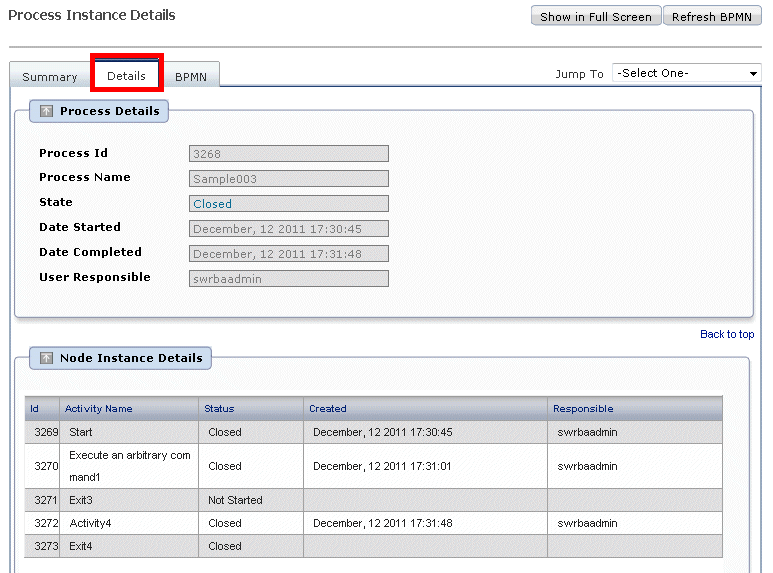Click the Process Details section title
Viewport: 773px width, 573px height.
click(109, 111)
